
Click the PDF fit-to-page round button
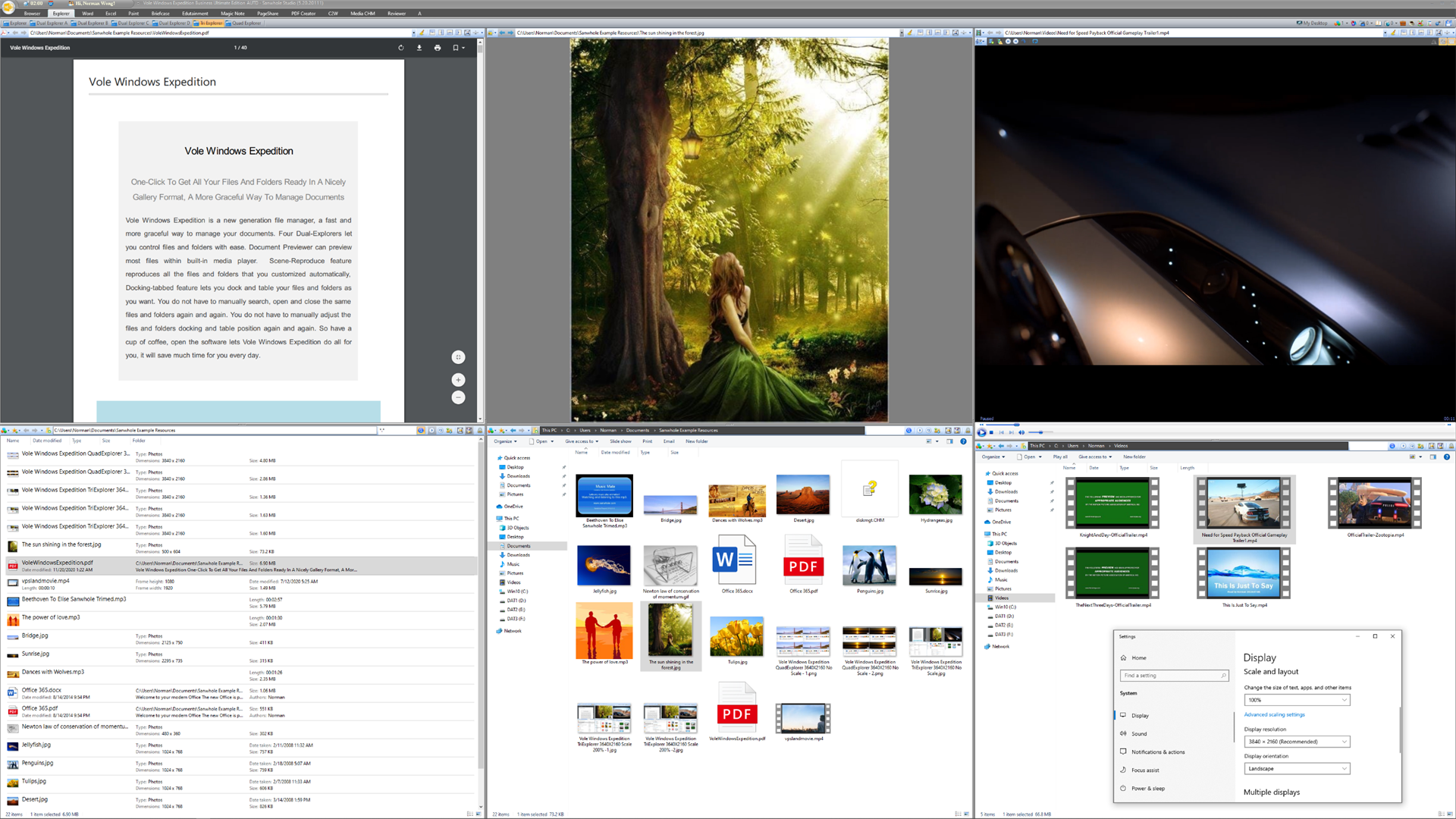[x=458, y=357]
